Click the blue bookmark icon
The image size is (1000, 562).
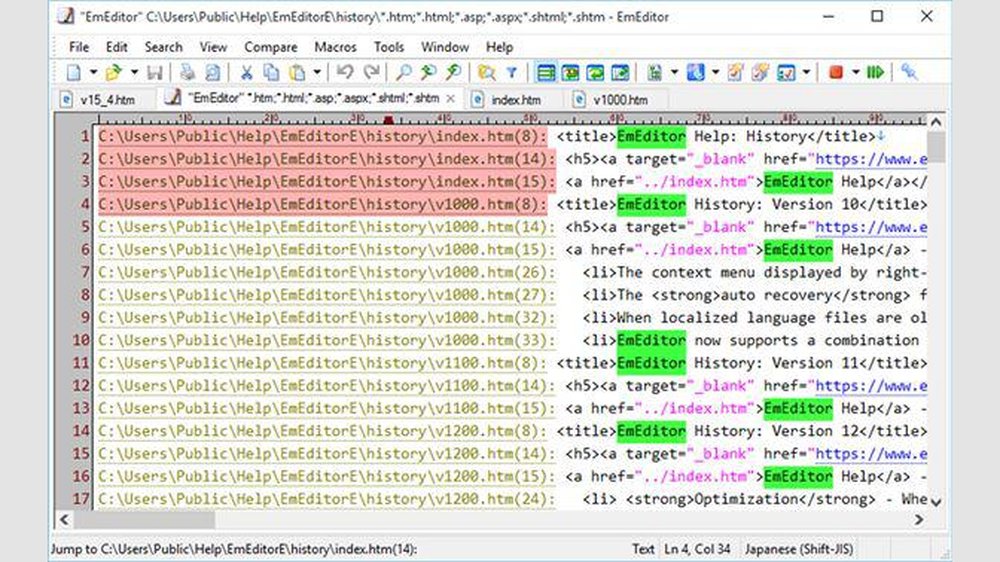point(695,73)
